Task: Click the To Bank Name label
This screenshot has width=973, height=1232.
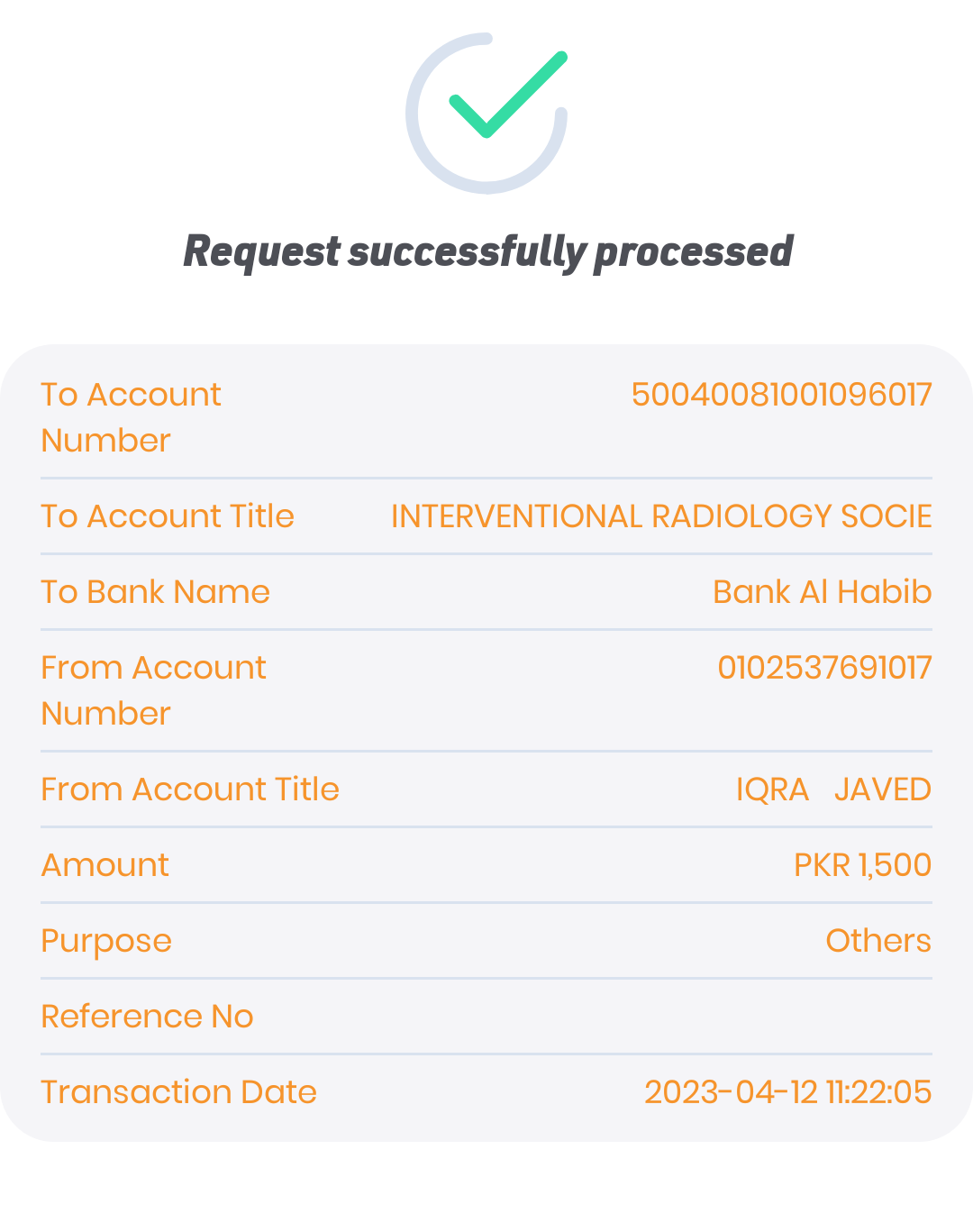Action: pyautogui.click(x=155, y=592)
